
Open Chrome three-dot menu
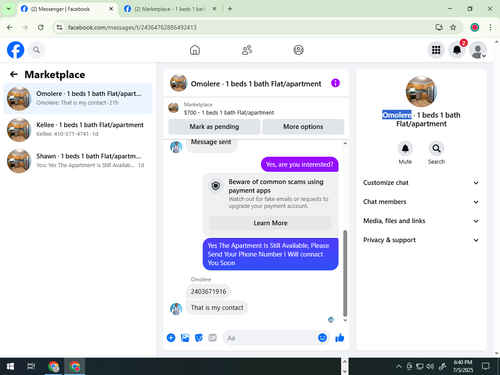490,27
